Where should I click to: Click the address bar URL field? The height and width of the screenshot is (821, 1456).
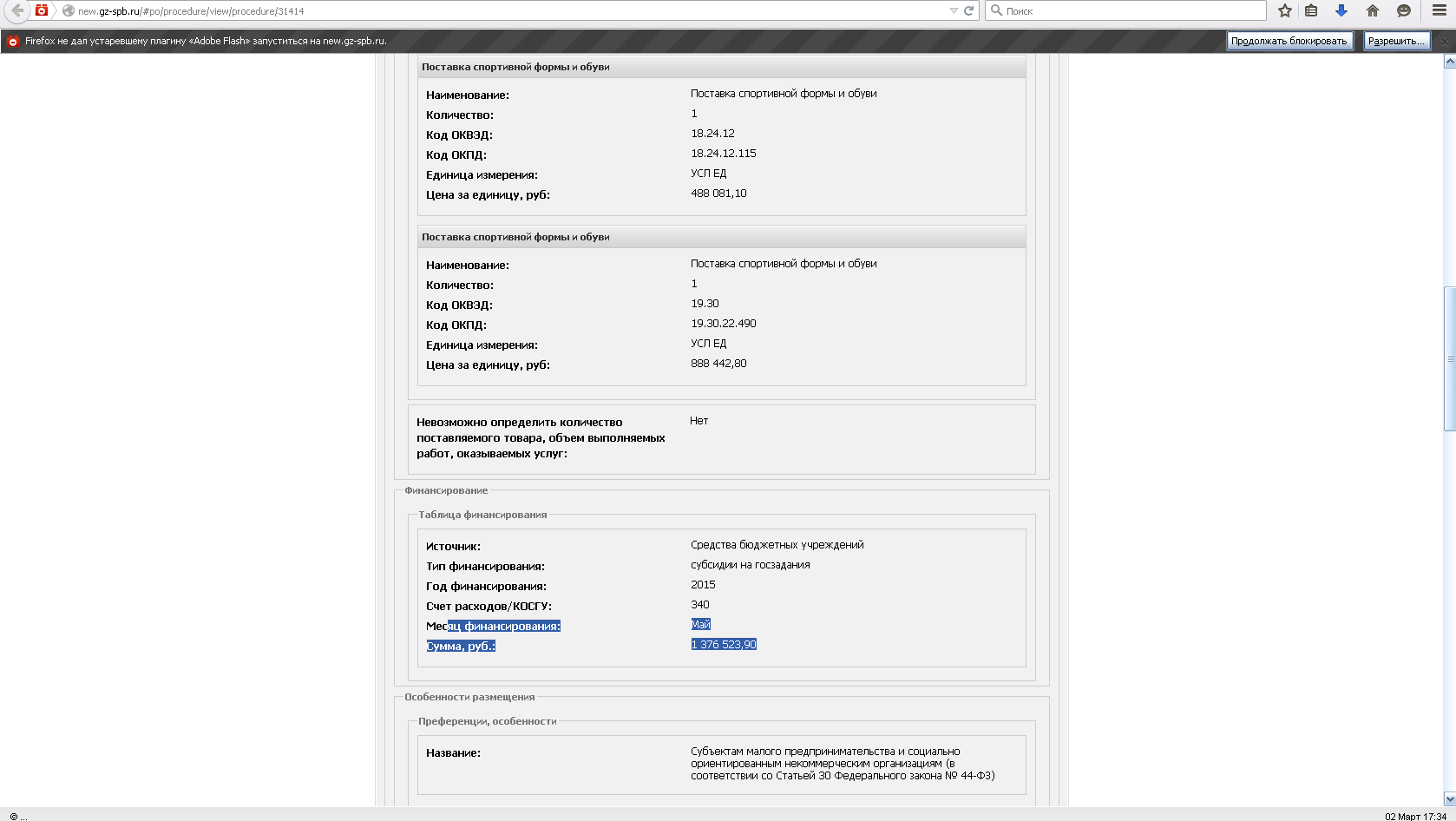pyautogui.click(x=512, y=11)
